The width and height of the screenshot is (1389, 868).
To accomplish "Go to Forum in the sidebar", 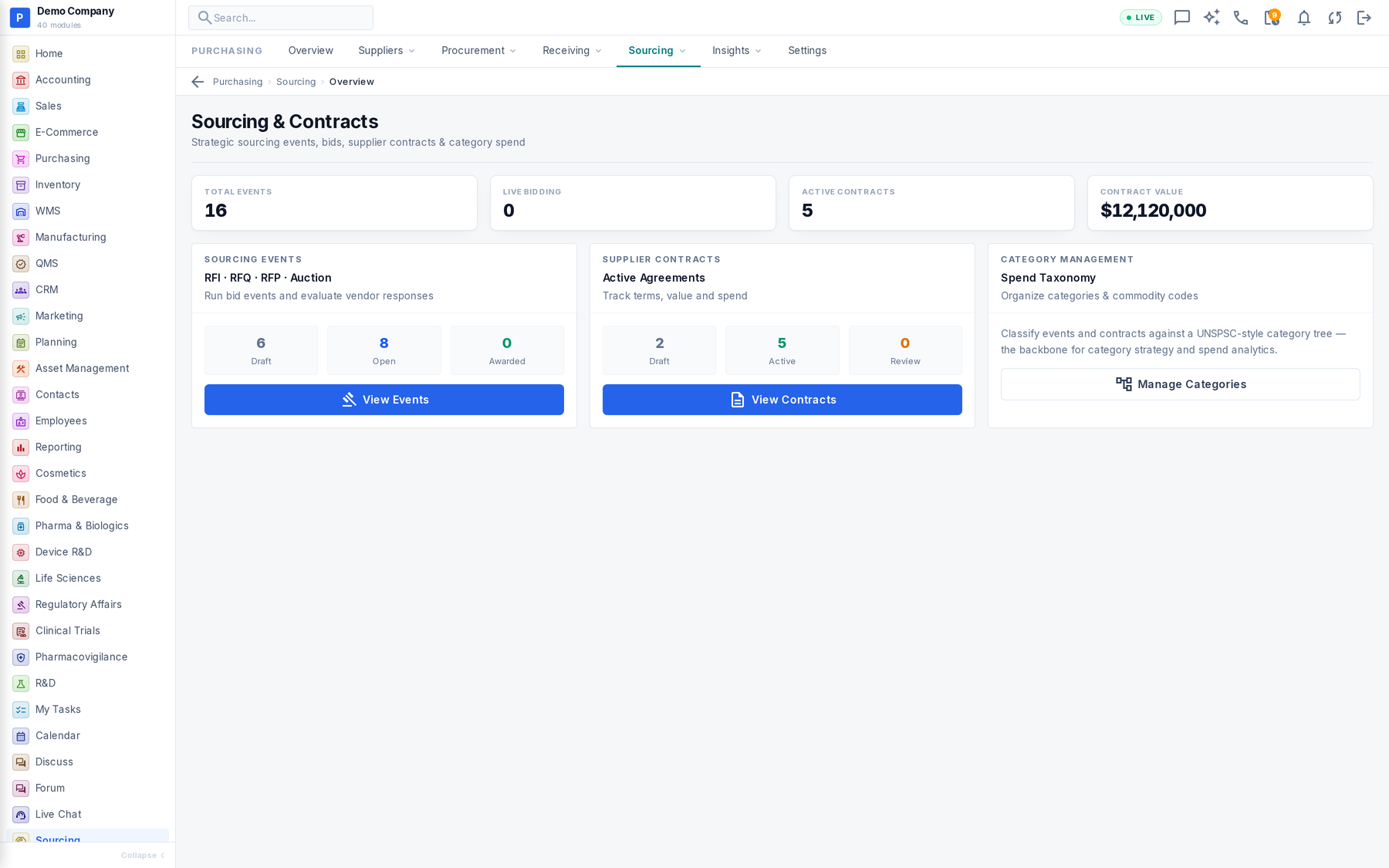I will [87, 789].
